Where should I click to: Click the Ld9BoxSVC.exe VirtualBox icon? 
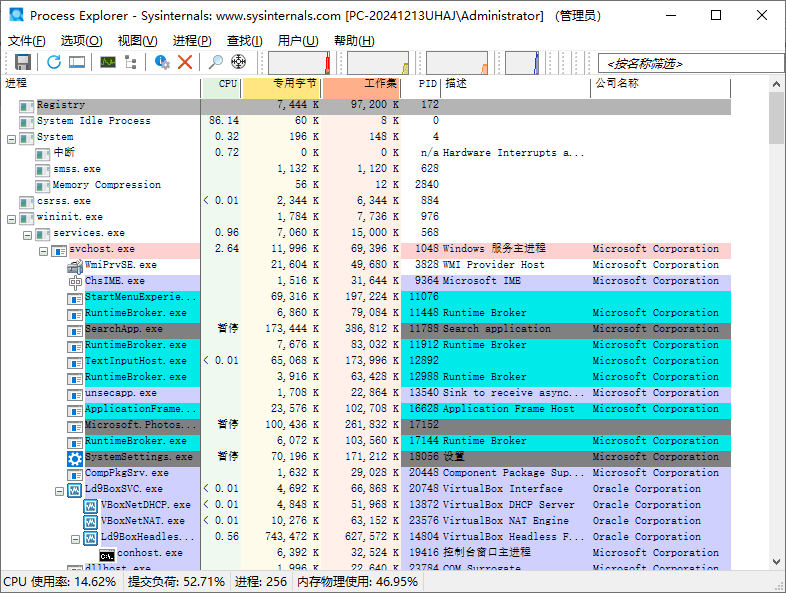pos(75,490)
